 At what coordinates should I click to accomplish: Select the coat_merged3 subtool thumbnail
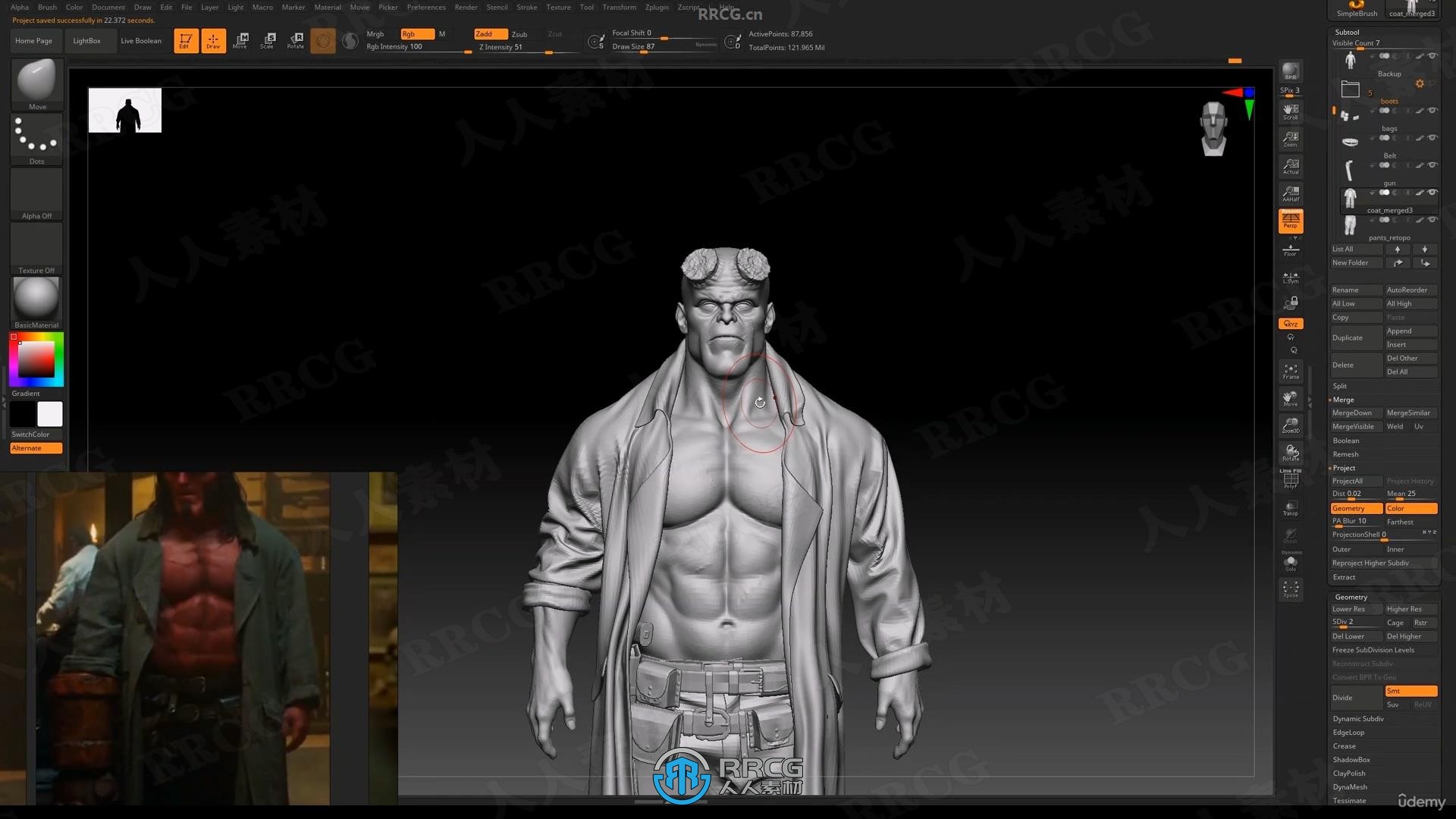pyautogui.click(x=1350, y=199)
